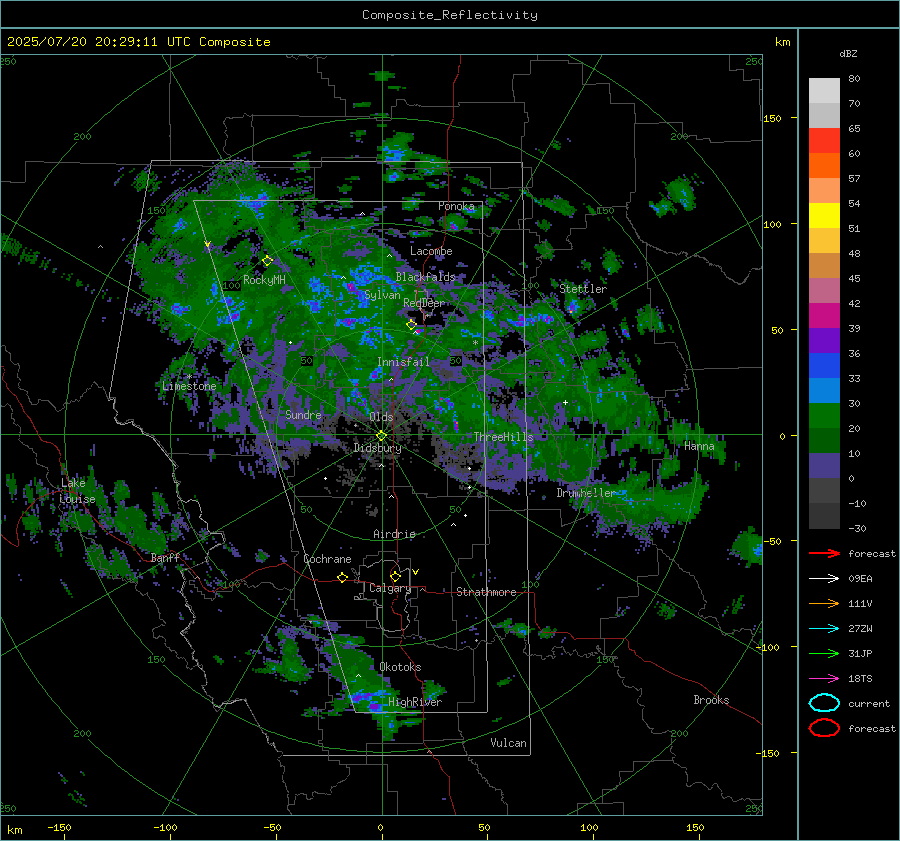Click the HighRiver town label
Image resolution: width=900 pixels, height=841 pixels.
click(x=415, y=702)
